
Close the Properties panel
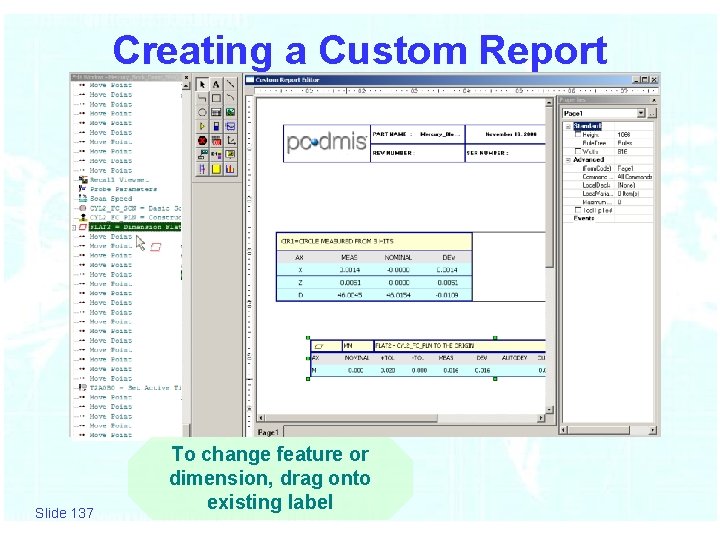click(653, 100)
